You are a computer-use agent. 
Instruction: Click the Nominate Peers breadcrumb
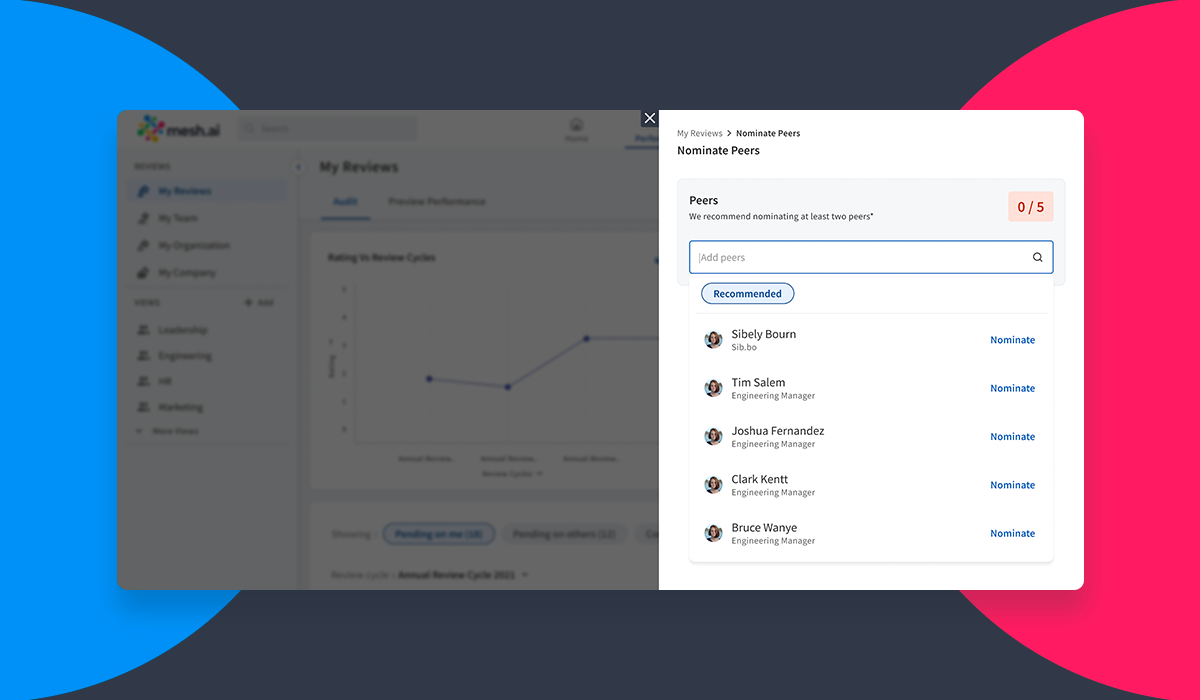click(x=768, y=133)
